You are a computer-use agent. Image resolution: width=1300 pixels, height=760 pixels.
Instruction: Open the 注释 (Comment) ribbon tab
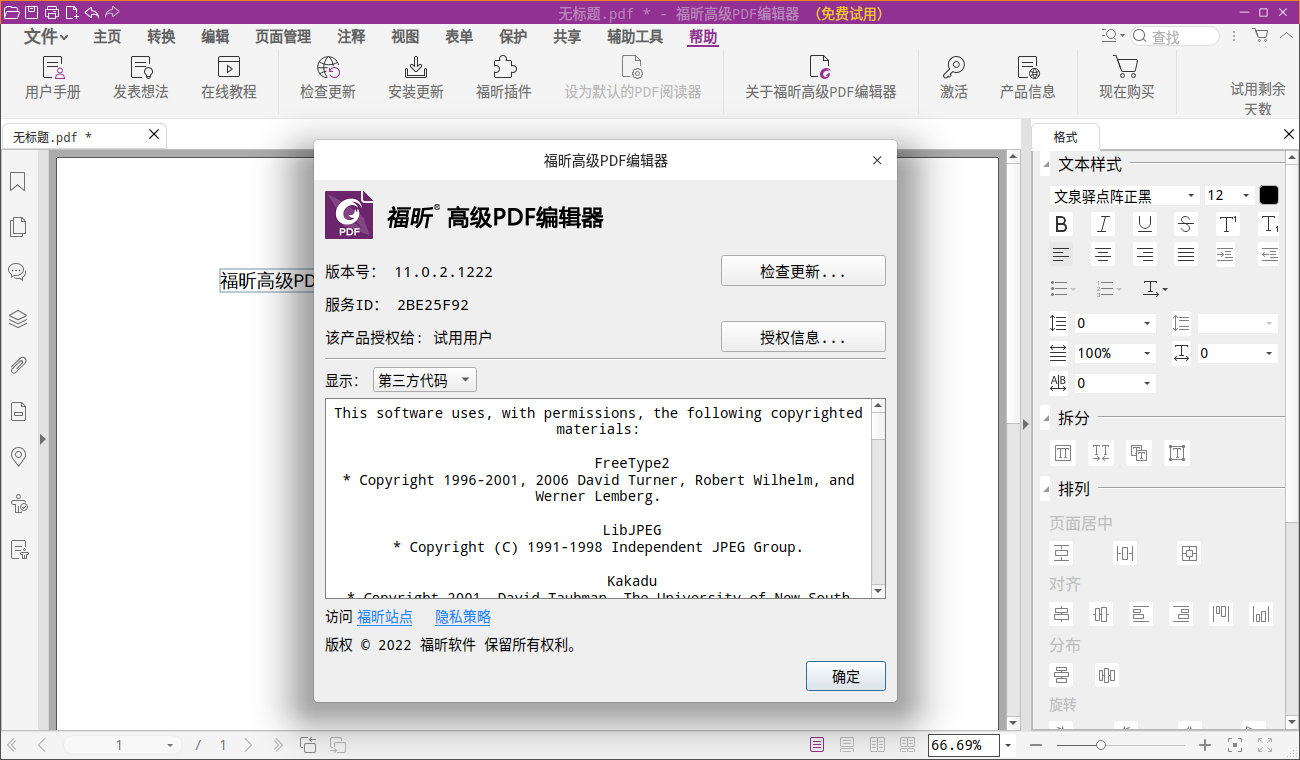351,37
